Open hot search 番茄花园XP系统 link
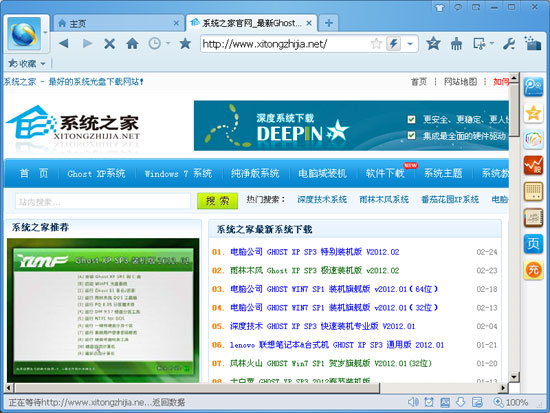The image size is (550, 413). click(x=450, y=200)
